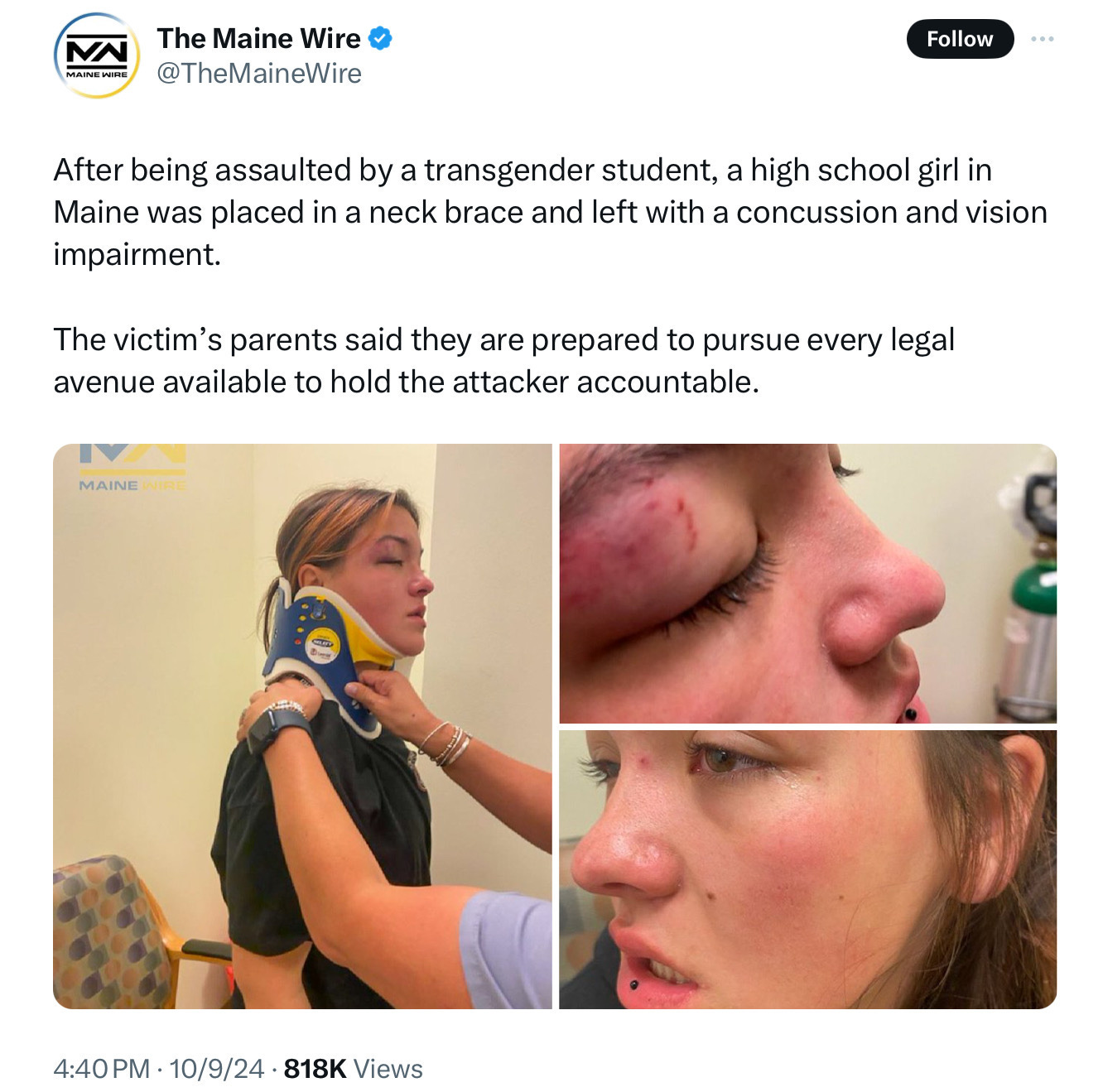This screenshot has height=1092, width=1103.
Task: Open the three-dot more options menu
Action: (1043, 39)
